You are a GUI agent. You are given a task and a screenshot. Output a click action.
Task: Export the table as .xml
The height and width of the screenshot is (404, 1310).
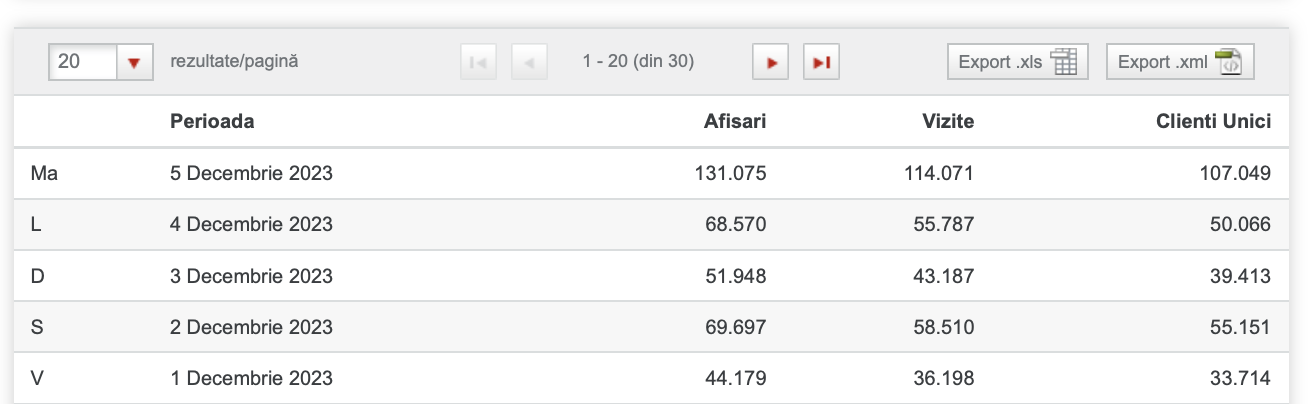(1180, 62)
